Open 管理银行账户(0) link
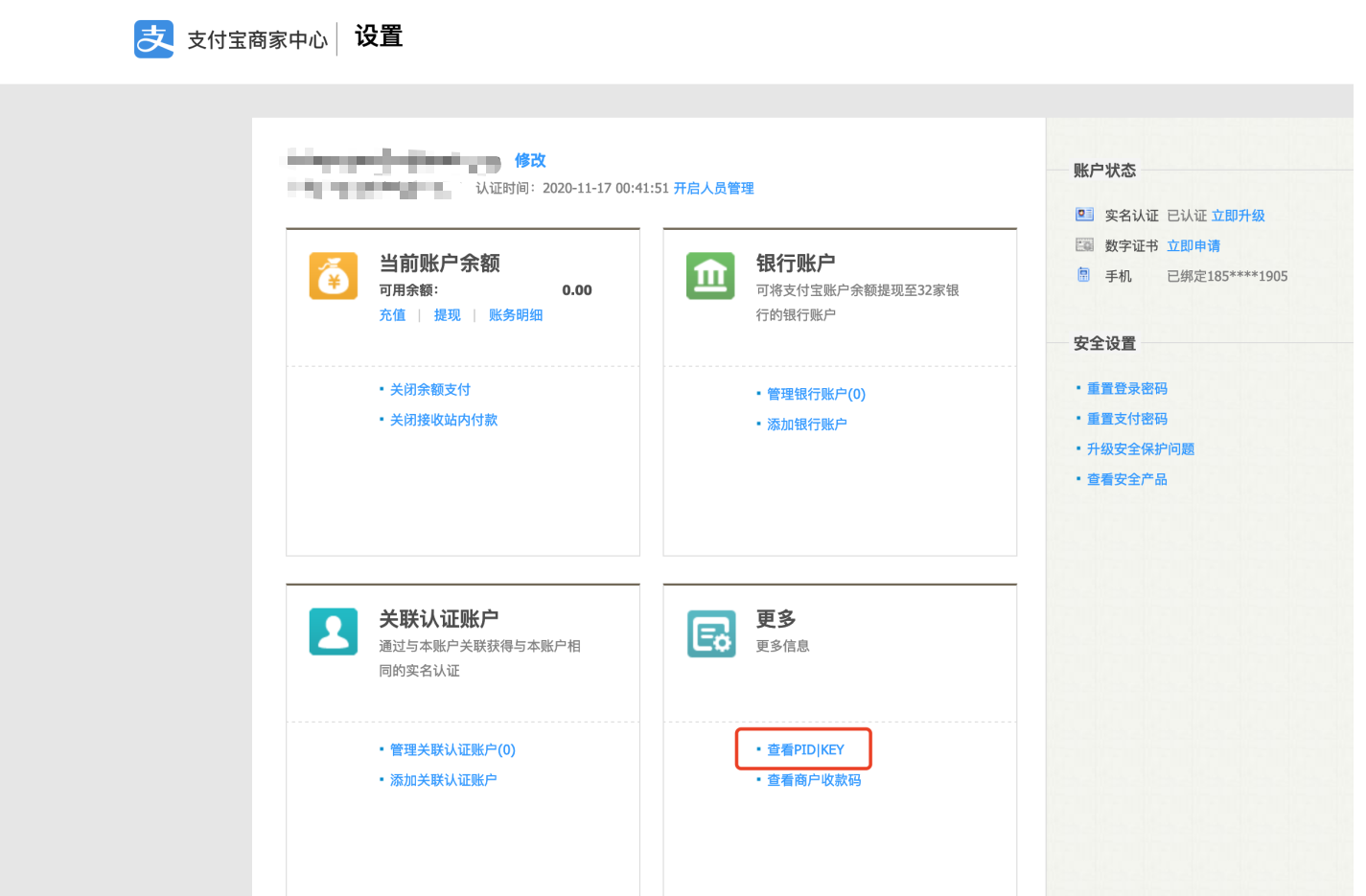1366x896 pixels. pyautogui.click(x=816, y=394)
